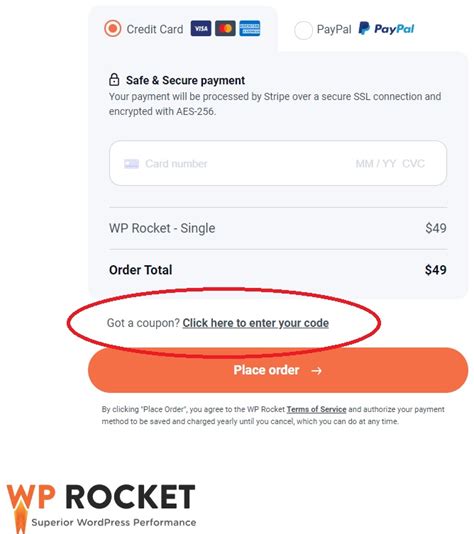The image size is (474, 534).
Task: Click the Order Total amount $49
Action: point(436,270)
